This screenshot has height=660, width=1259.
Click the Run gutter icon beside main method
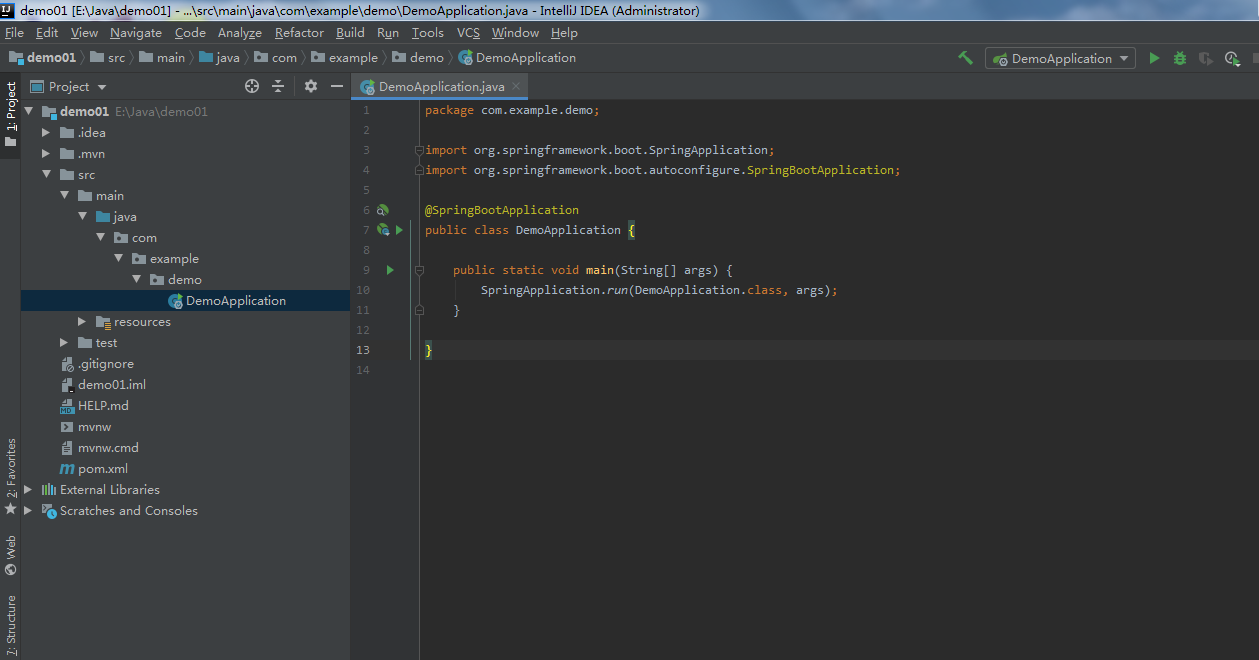(390, 269)
